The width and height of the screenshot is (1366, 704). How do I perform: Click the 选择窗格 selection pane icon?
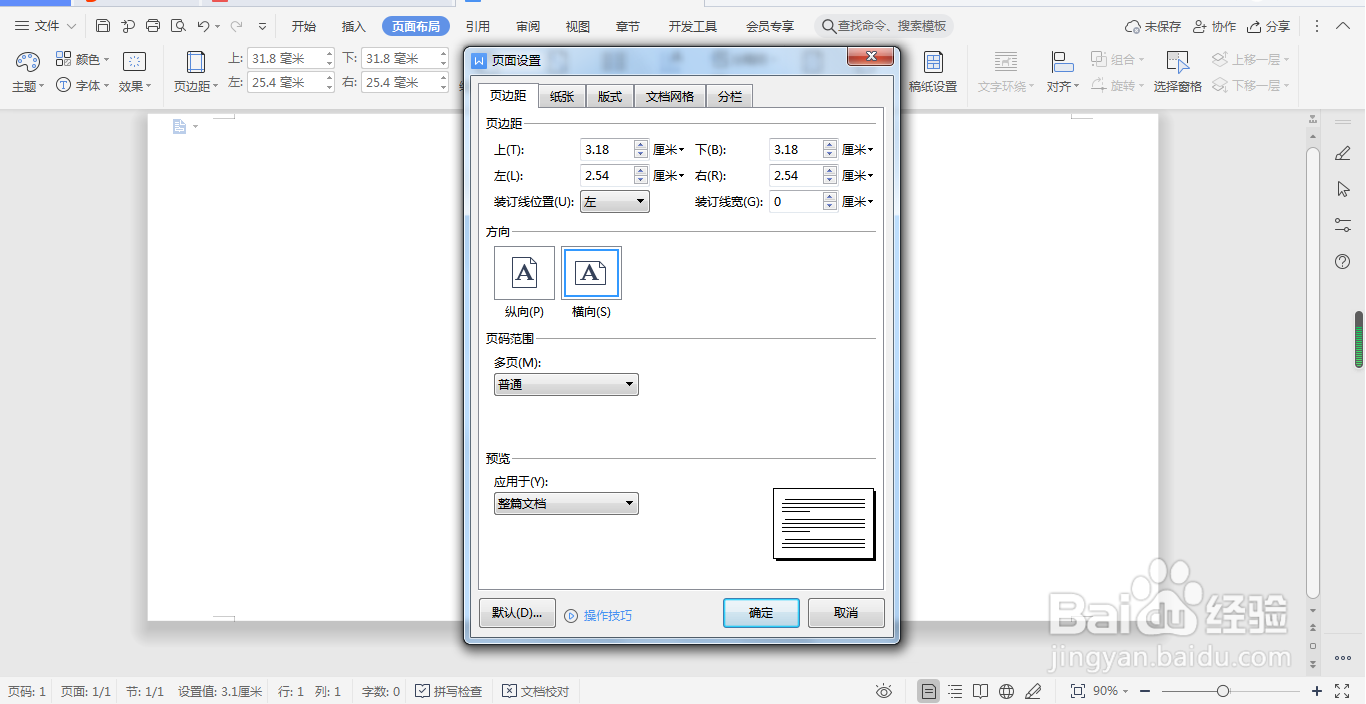tap(1178, 68)
